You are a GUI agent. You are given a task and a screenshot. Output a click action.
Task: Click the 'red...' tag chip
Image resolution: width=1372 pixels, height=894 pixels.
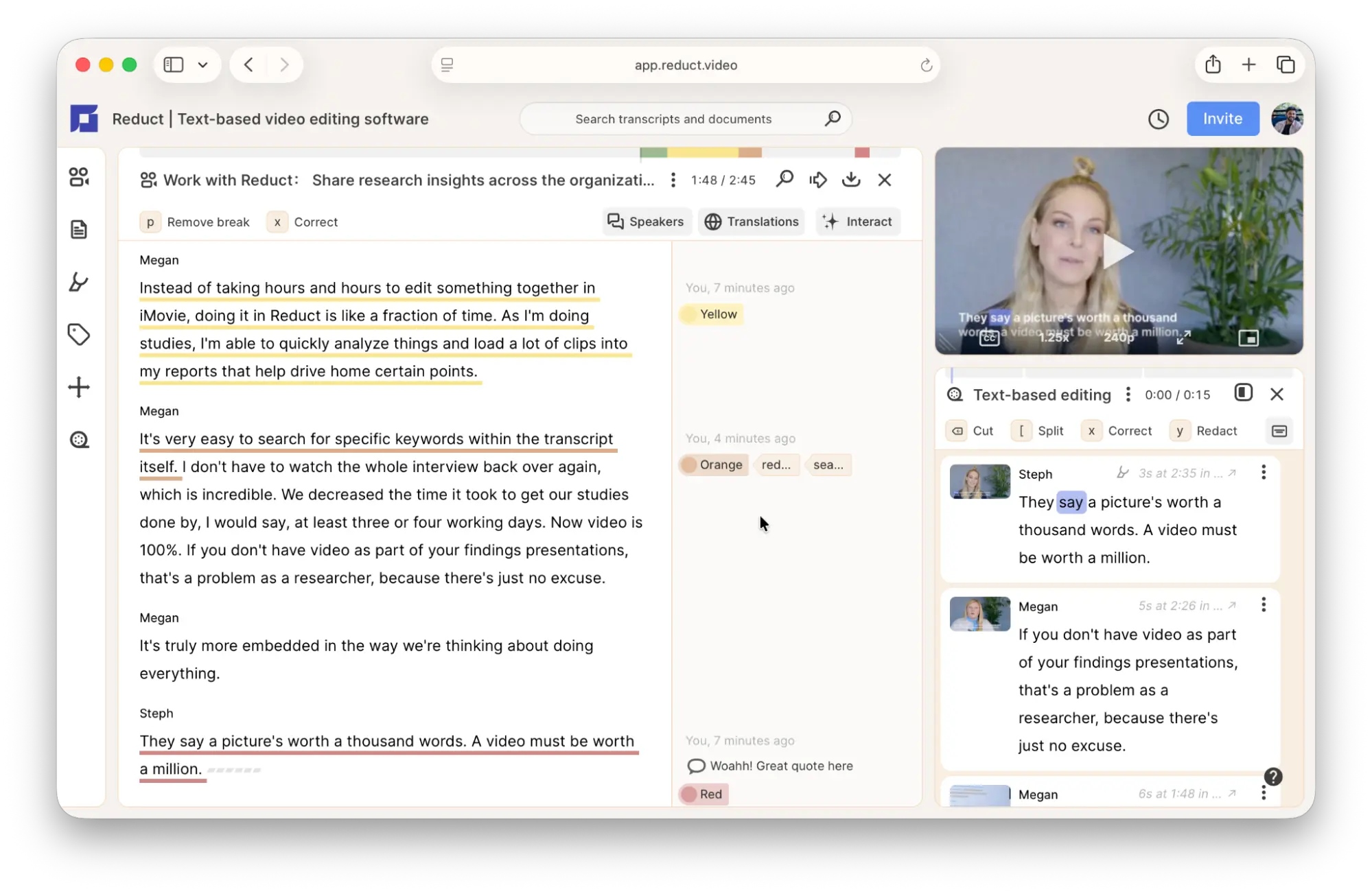click(776, 464)
